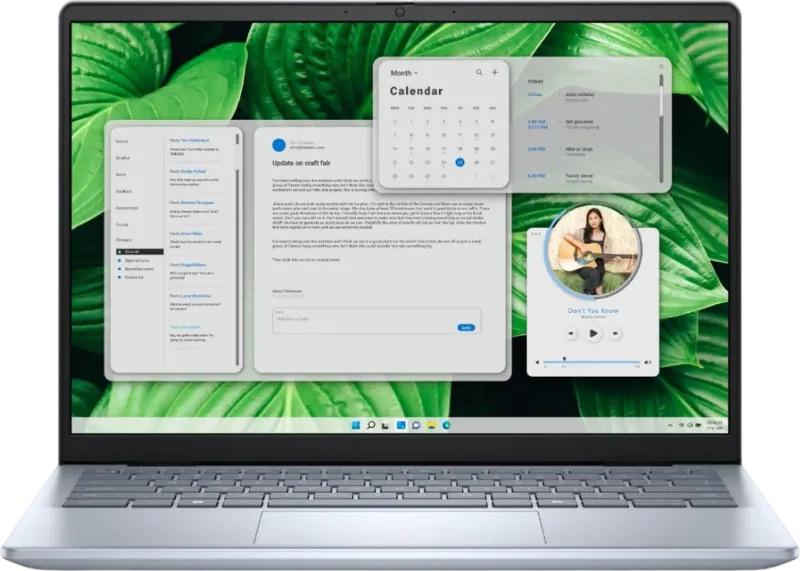Image resolution: width=800 pixels, height=571 pixels.
Task: Skip to next track in music player
Action: [615, 333]
